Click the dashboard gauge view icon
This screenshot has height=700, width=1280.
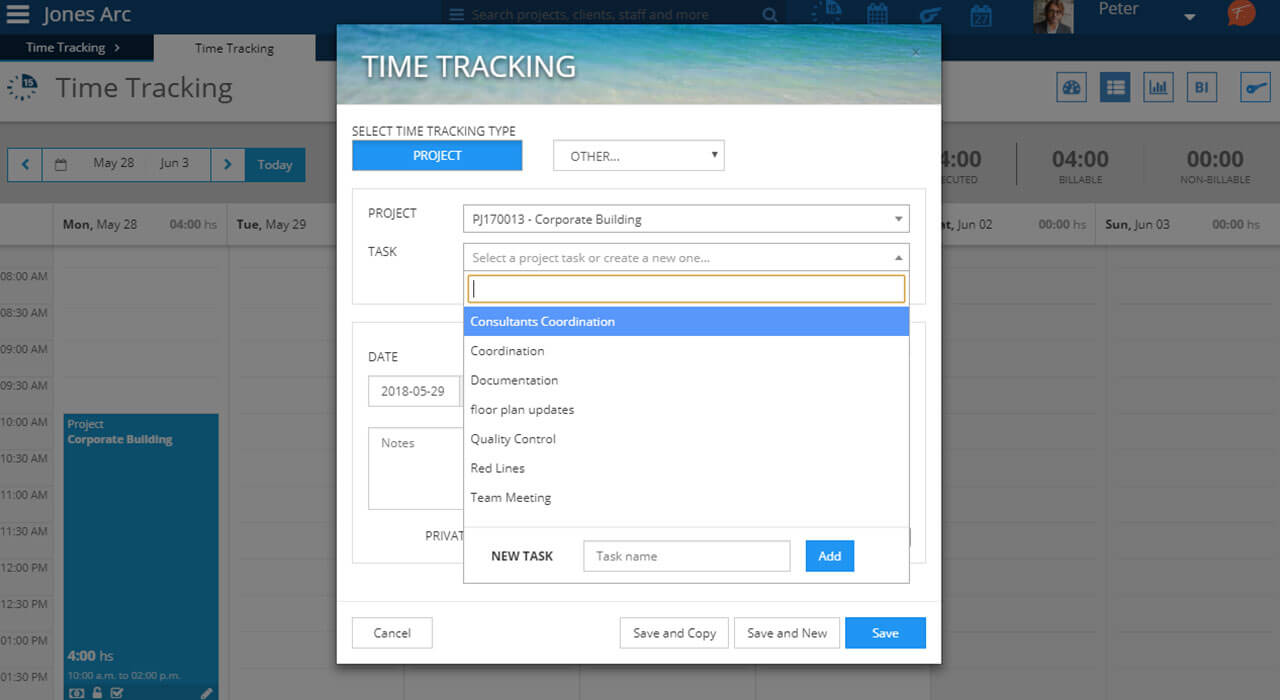coord(1071,88)
